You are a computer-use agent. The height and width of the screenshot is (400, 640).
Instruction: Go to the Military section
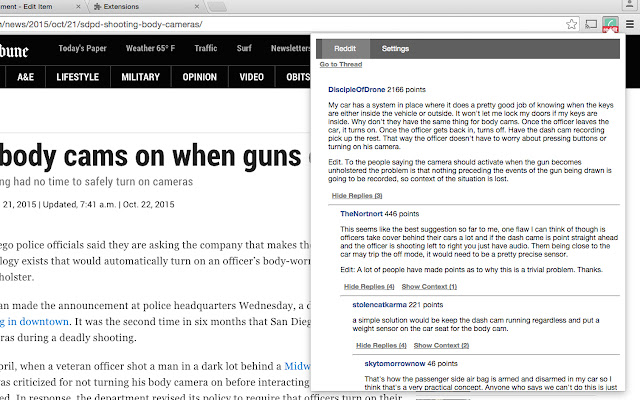[140, 76]
